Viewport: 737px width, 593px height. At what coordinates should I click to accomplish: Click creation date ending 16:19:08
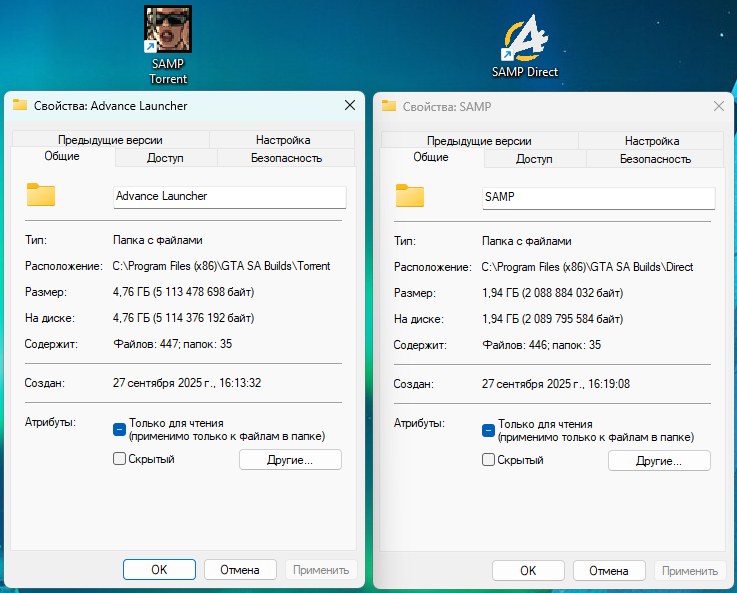[556, 383]
